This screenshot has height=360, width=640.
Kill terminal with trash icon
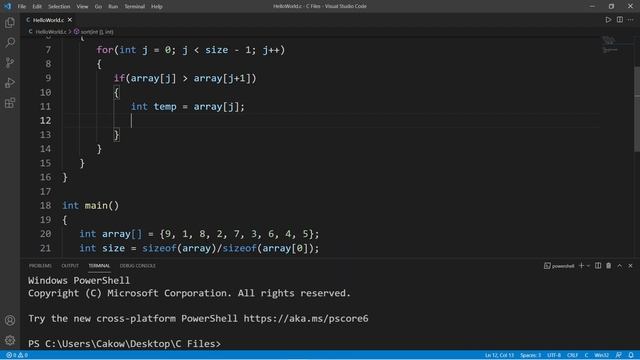click(609, 266)
